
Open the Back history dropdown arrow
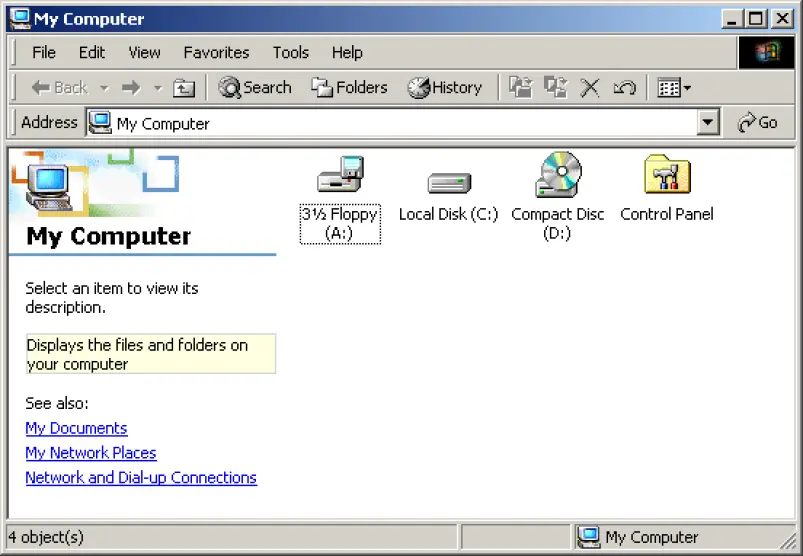(104, 88)
